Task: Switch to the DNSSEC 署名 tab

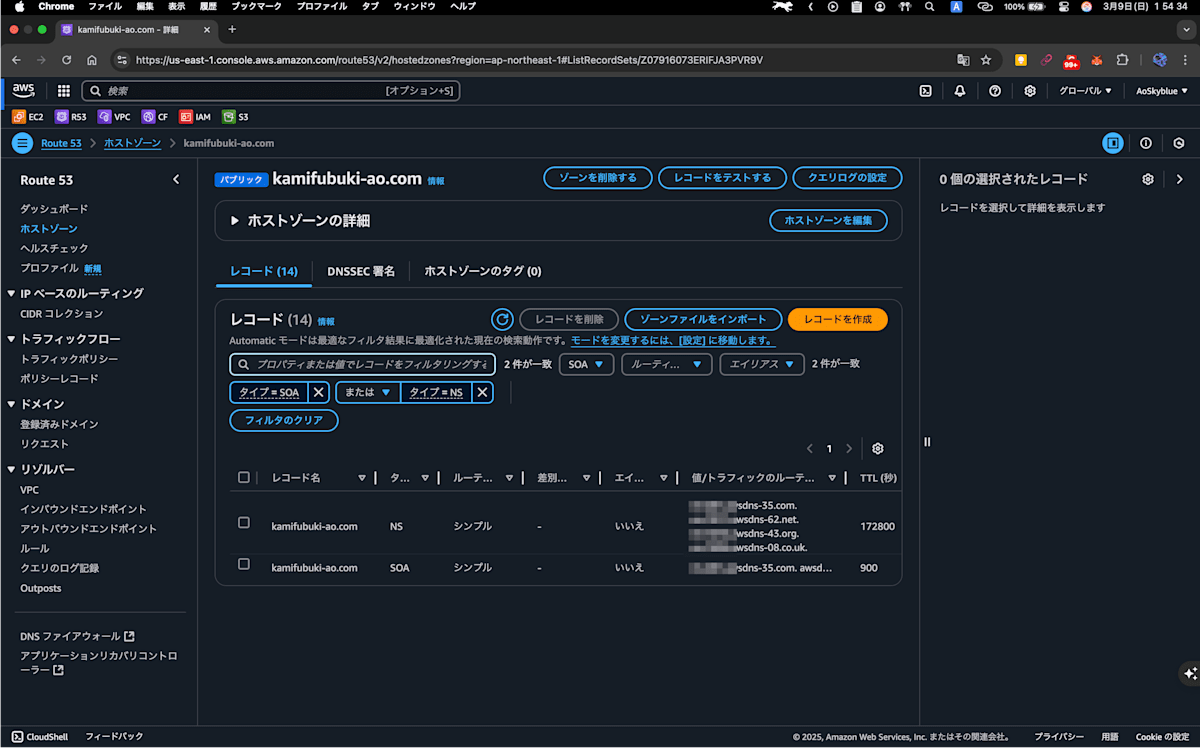Action: 361,271
